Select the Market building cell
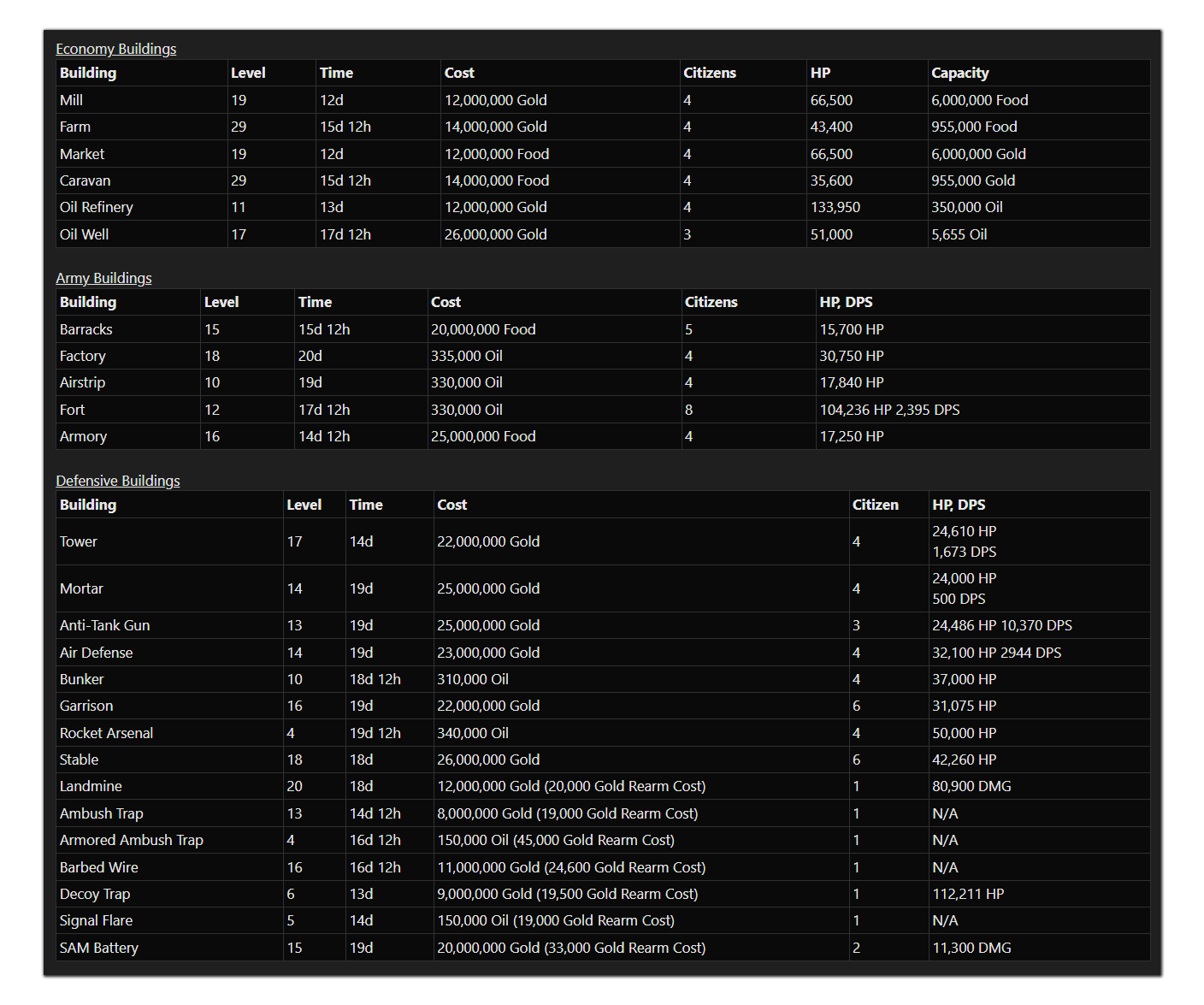 coord(142,154)
